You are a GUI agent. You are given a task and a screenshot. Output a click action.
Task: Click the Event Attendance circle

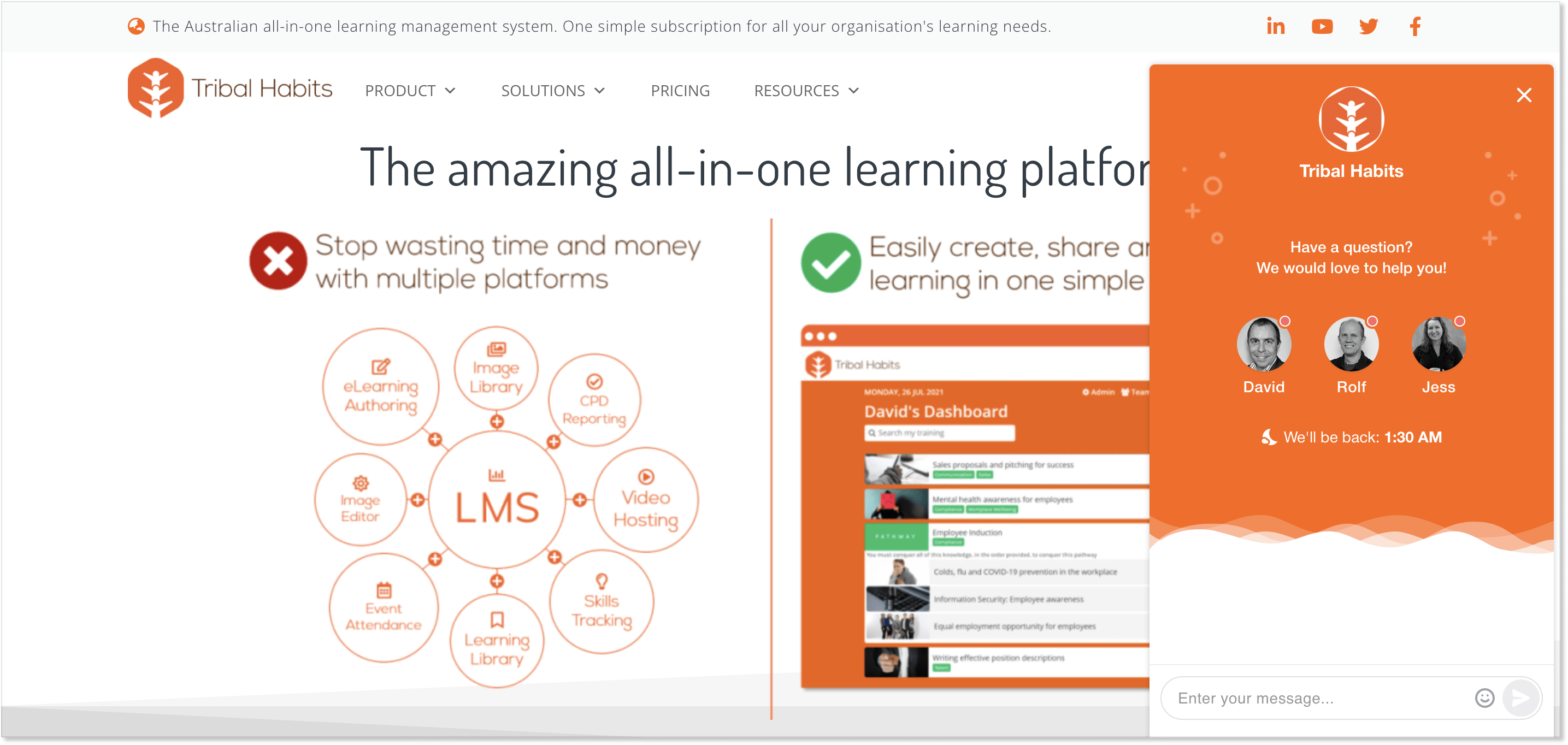(383, 607)
